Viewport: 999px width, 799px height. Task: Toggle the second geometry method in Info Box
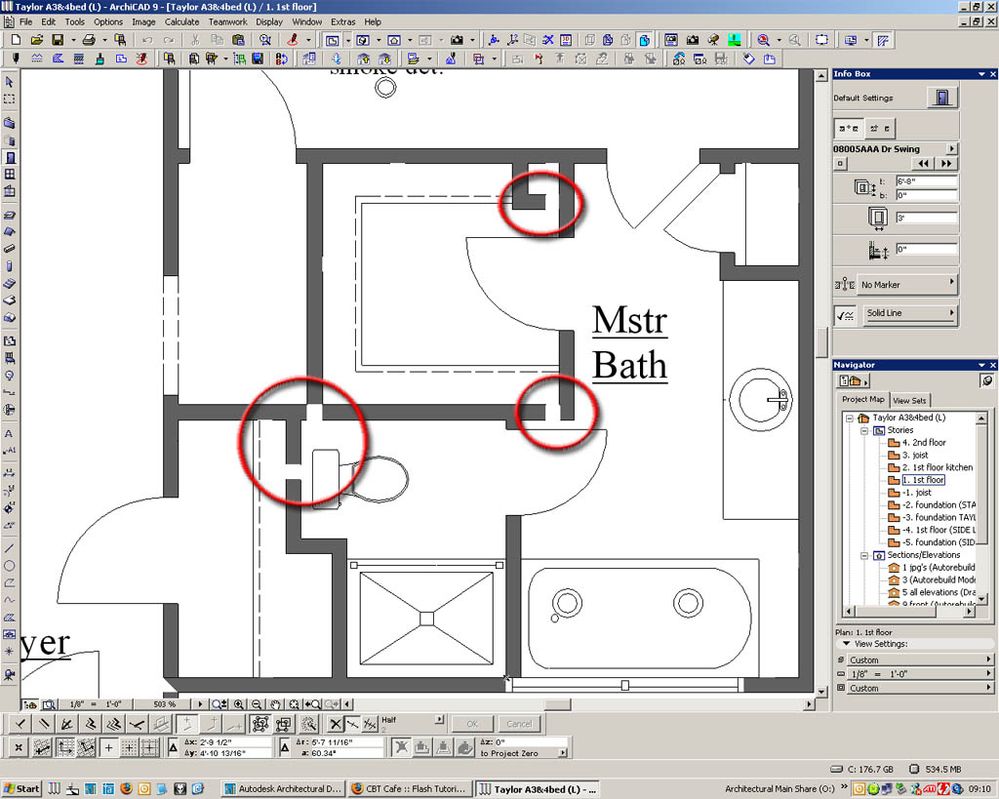[880, 128]
